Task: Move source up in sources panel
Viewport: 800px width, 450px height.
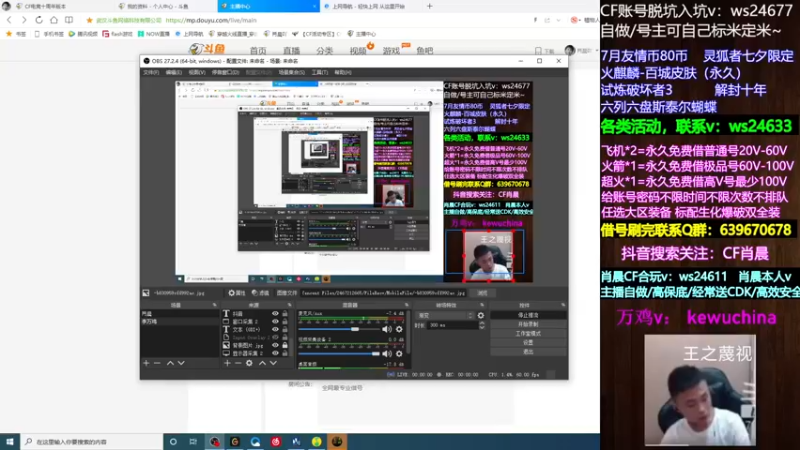Action: click(x=262, y=363)
